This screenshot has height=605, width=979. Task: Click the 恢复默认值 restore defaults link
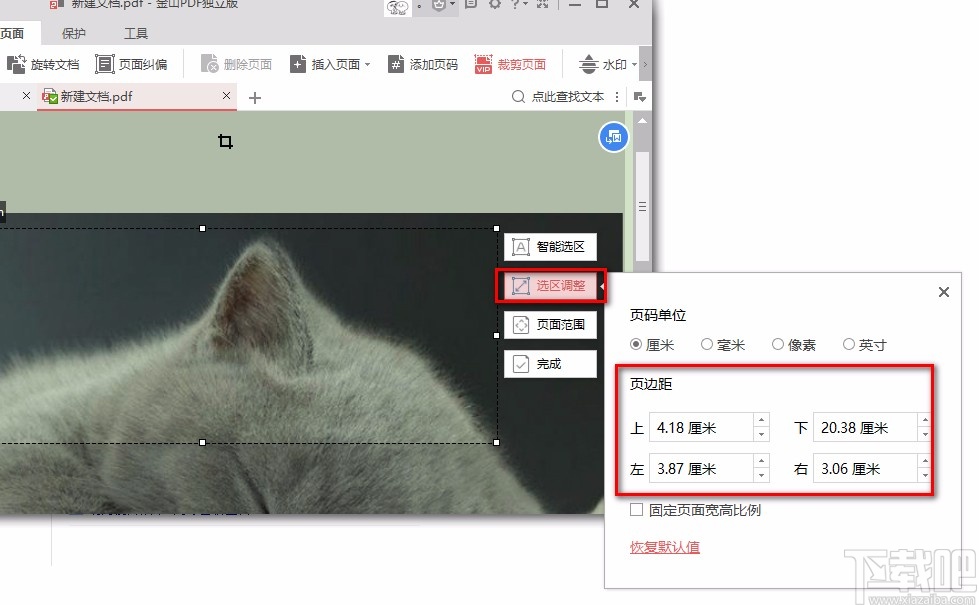[x=664, y=547]
